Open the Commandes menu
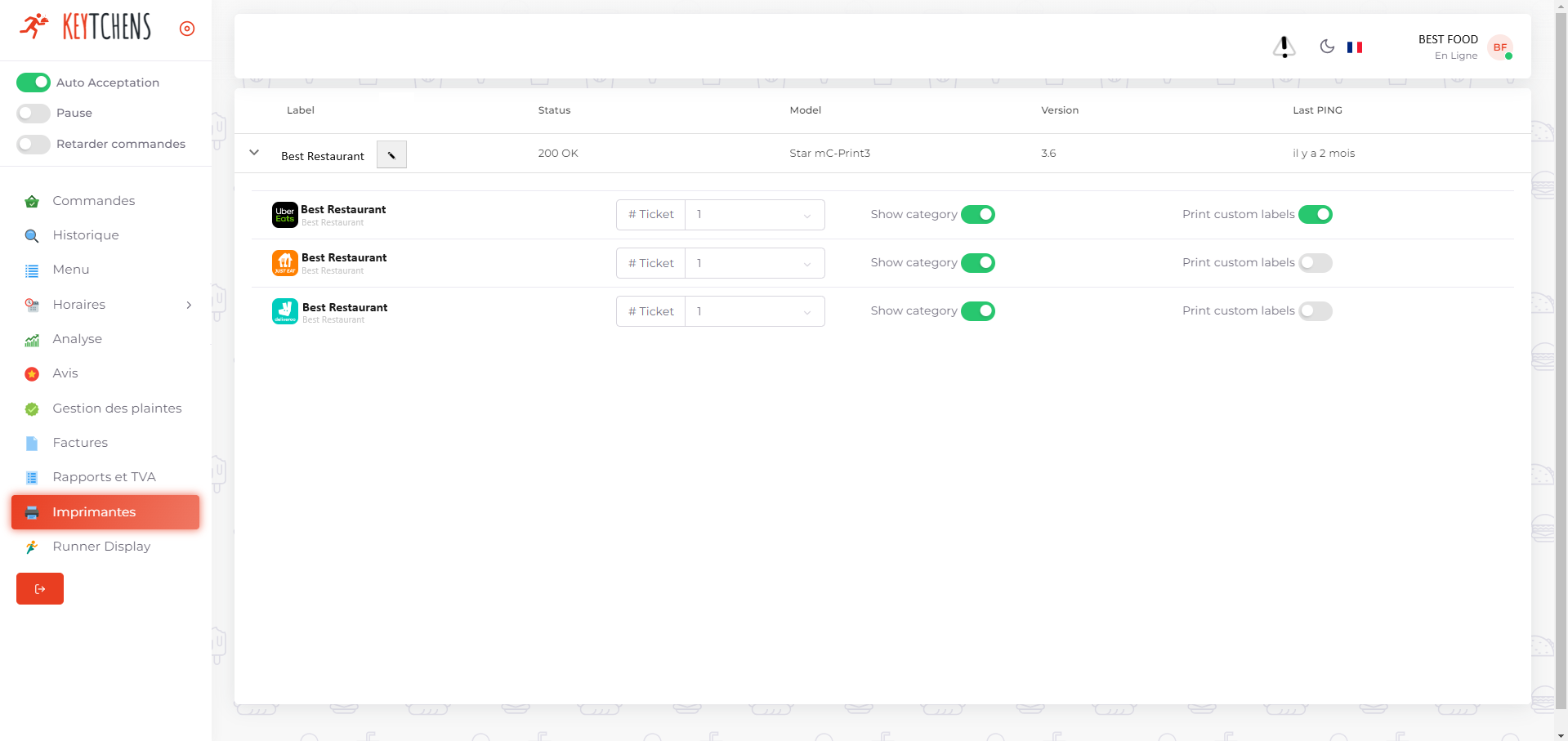1568x741 pixels. tap(93, 201)
